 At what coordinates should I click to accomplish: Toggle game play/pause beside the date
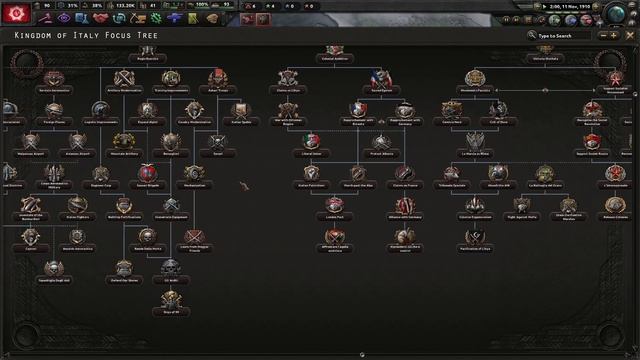coord(544,7)
